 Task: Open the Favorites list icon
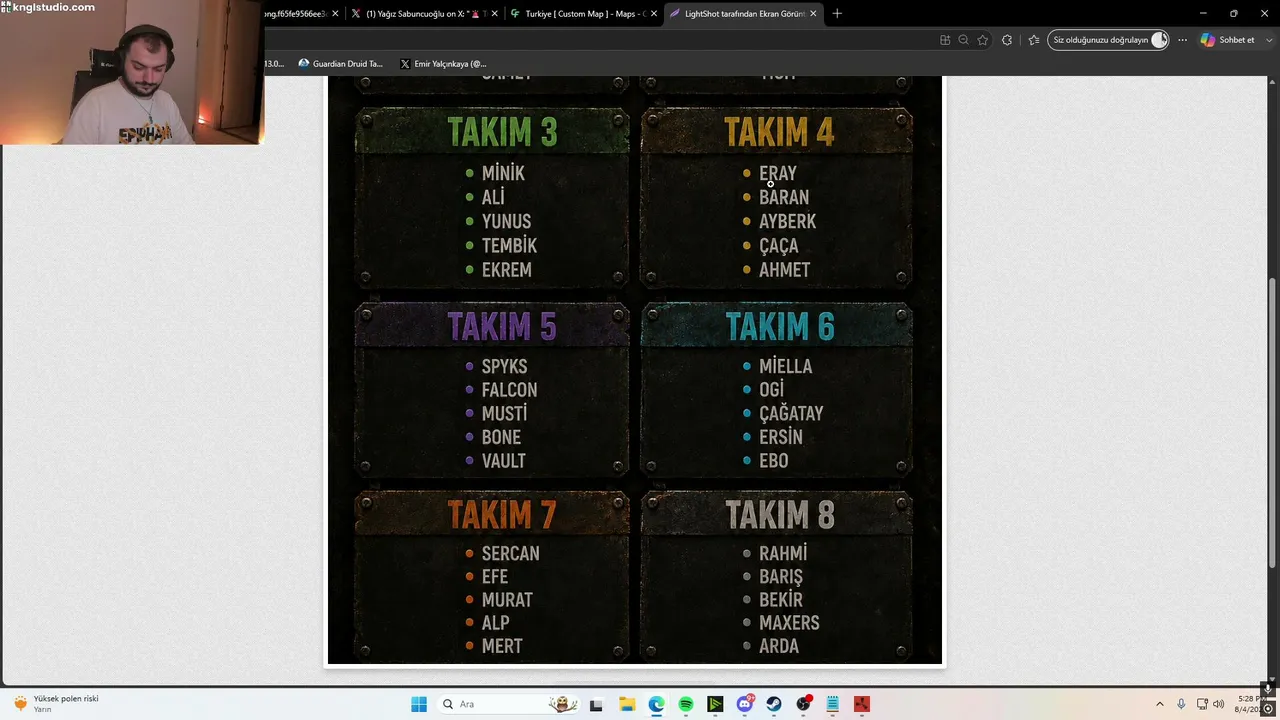(x=1033, y=40)
